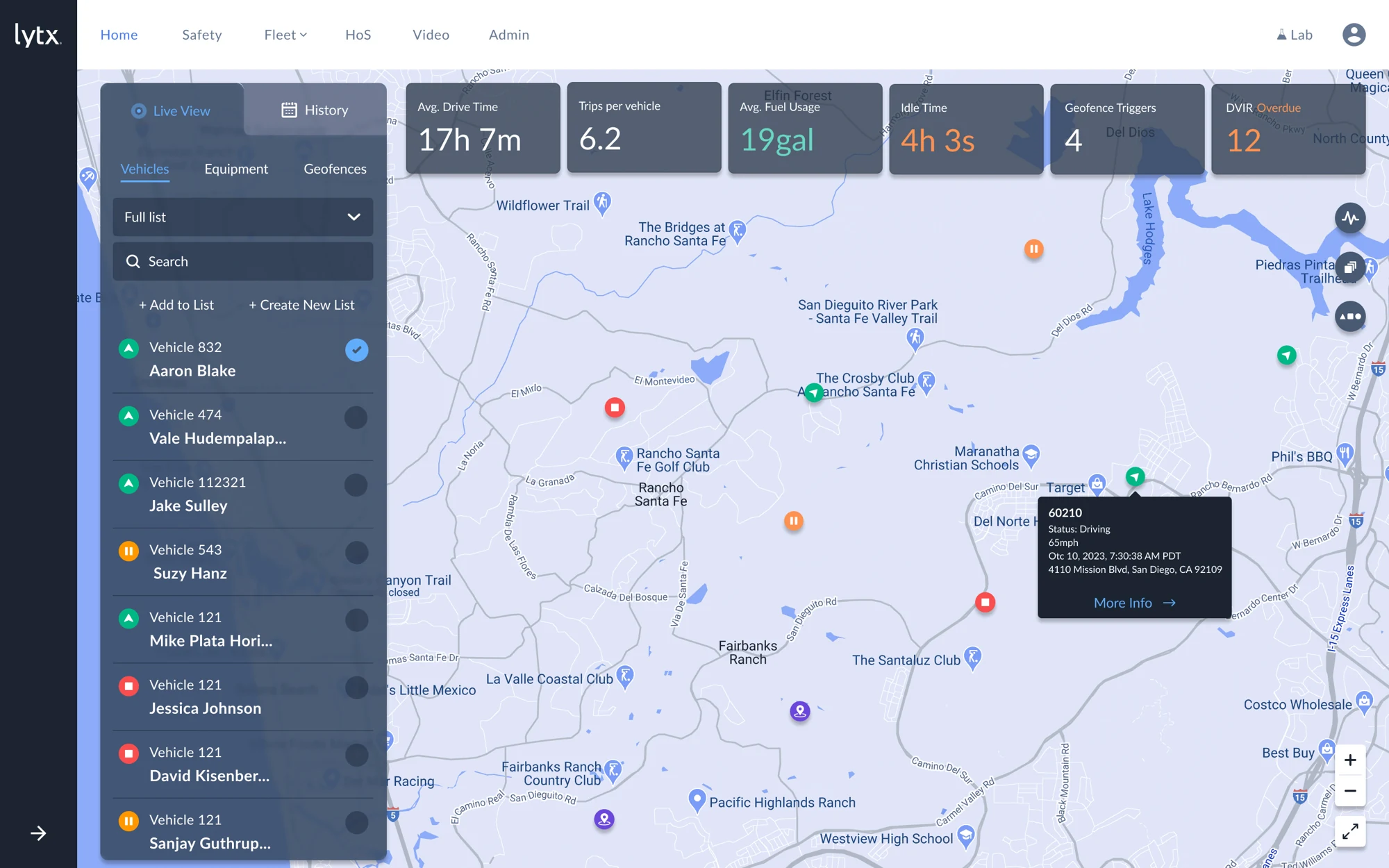
Task: Select Sanjay Guthrup's checkbox
Action: [x=356, y=823]
